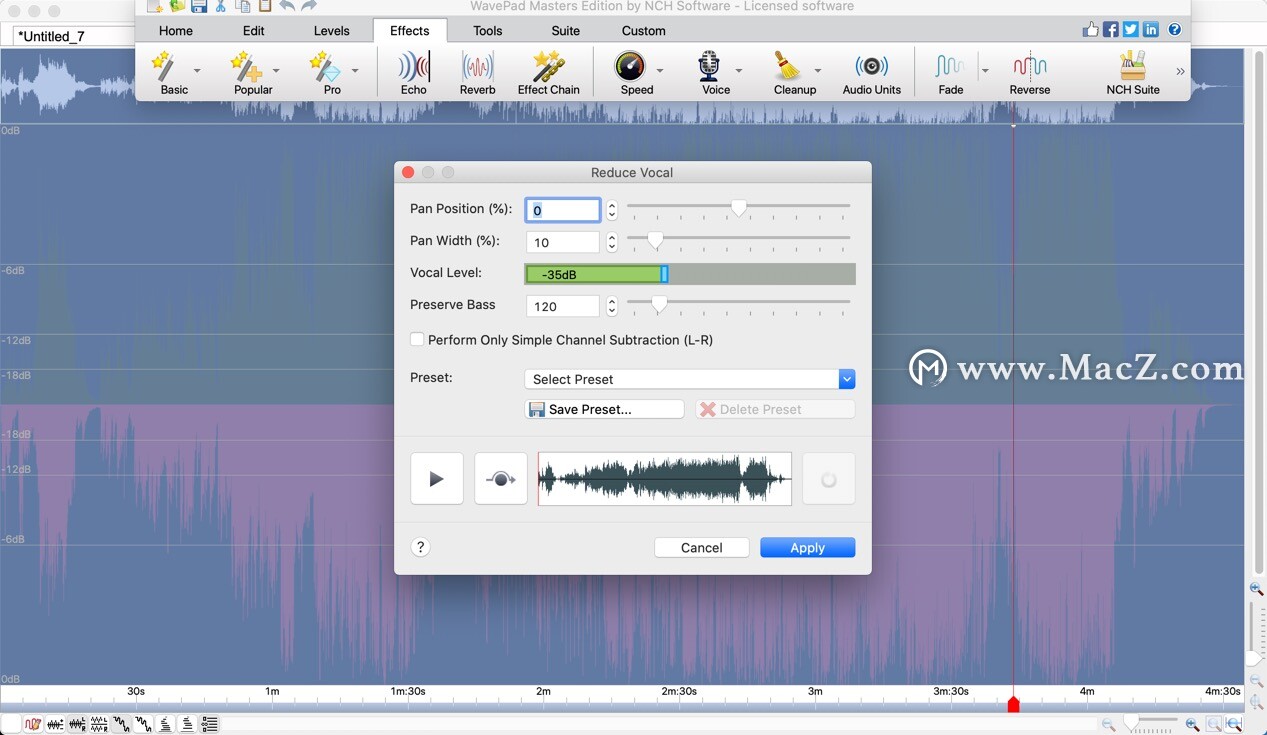Viewport: 1267px width, 735px height.
Task: Click the red playhead marker on timeline
Action: [x=1013, y=704]
